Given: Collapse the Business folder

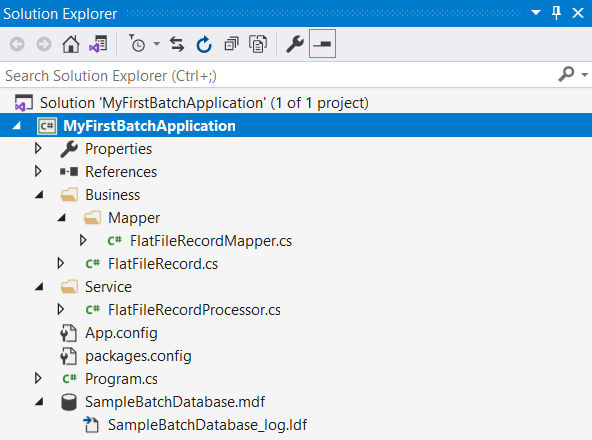Looking at the screenshot, I should 39,195.
